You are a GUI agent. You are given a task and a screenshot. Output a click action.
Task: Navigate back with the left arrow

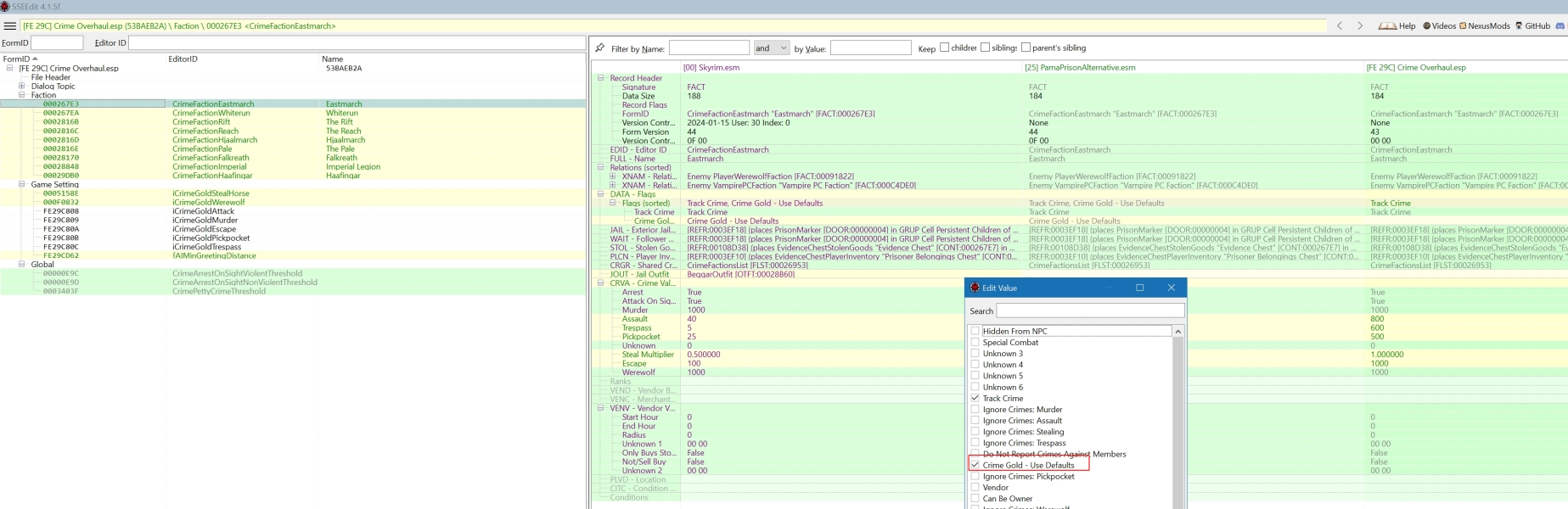pos(1340,26)
